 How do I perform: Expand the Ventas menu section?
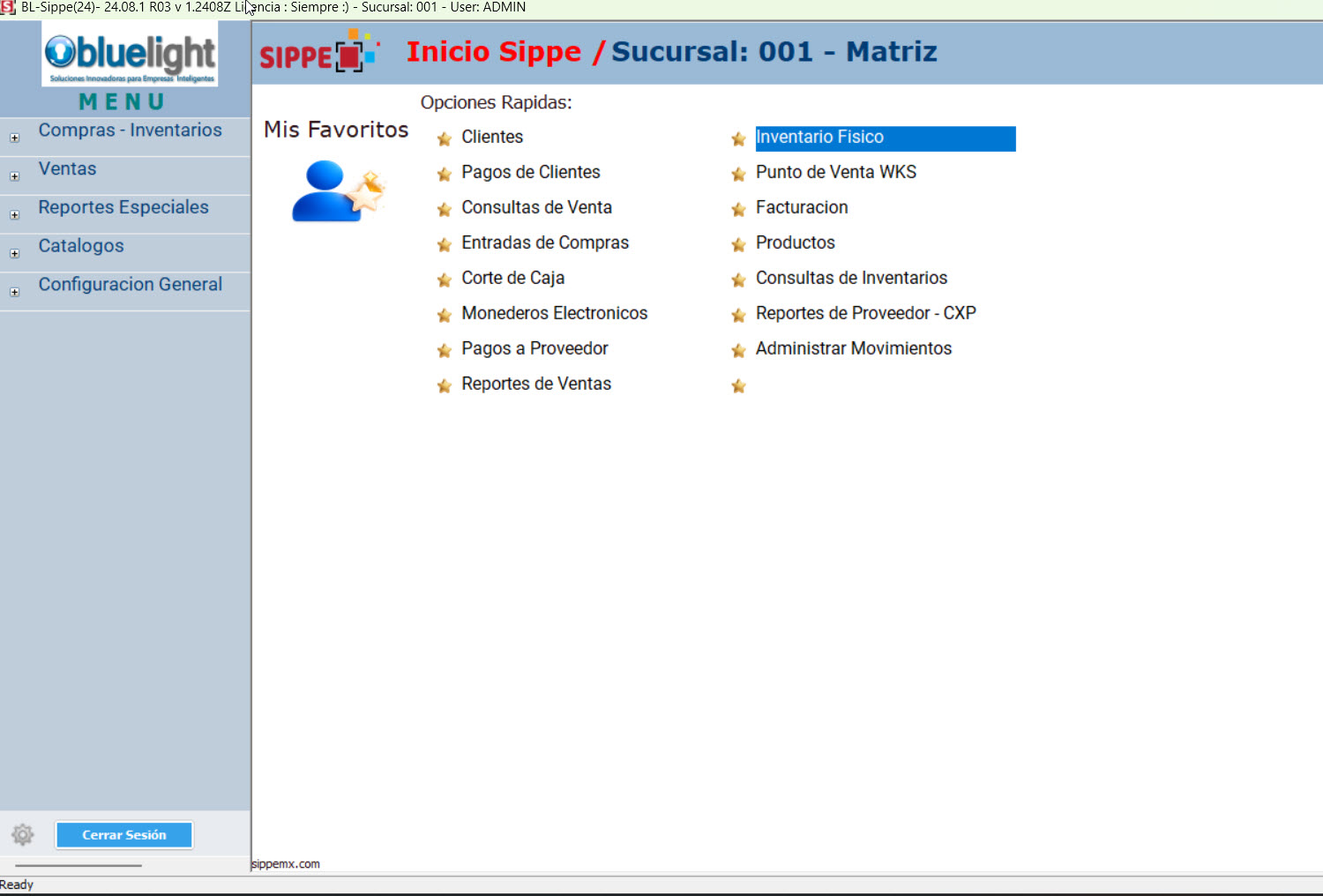pos(13,176)
